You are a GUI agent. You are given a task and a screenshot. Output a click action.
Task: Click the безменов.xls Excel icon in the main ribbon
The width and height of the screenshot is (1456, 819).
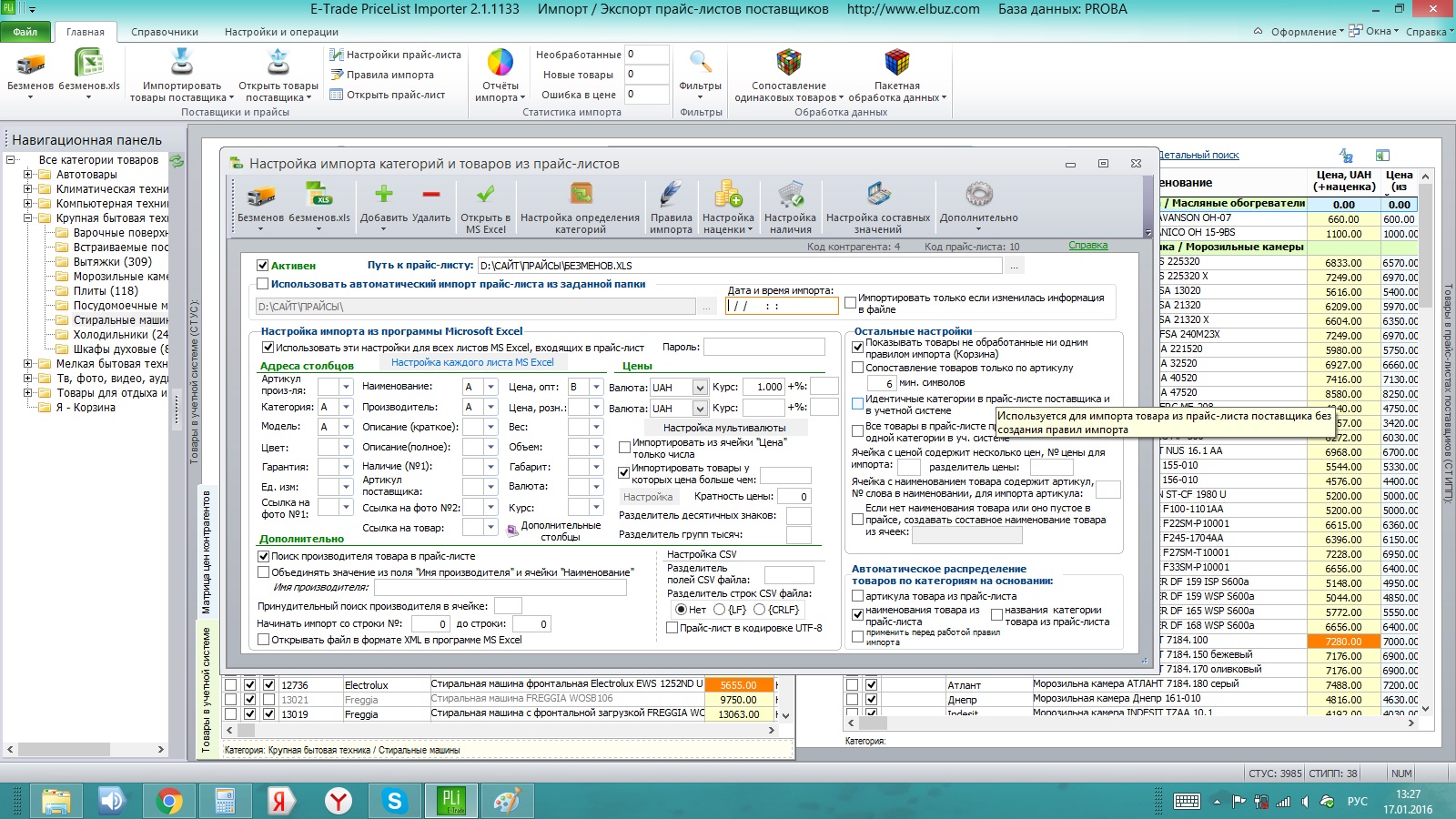88,64
